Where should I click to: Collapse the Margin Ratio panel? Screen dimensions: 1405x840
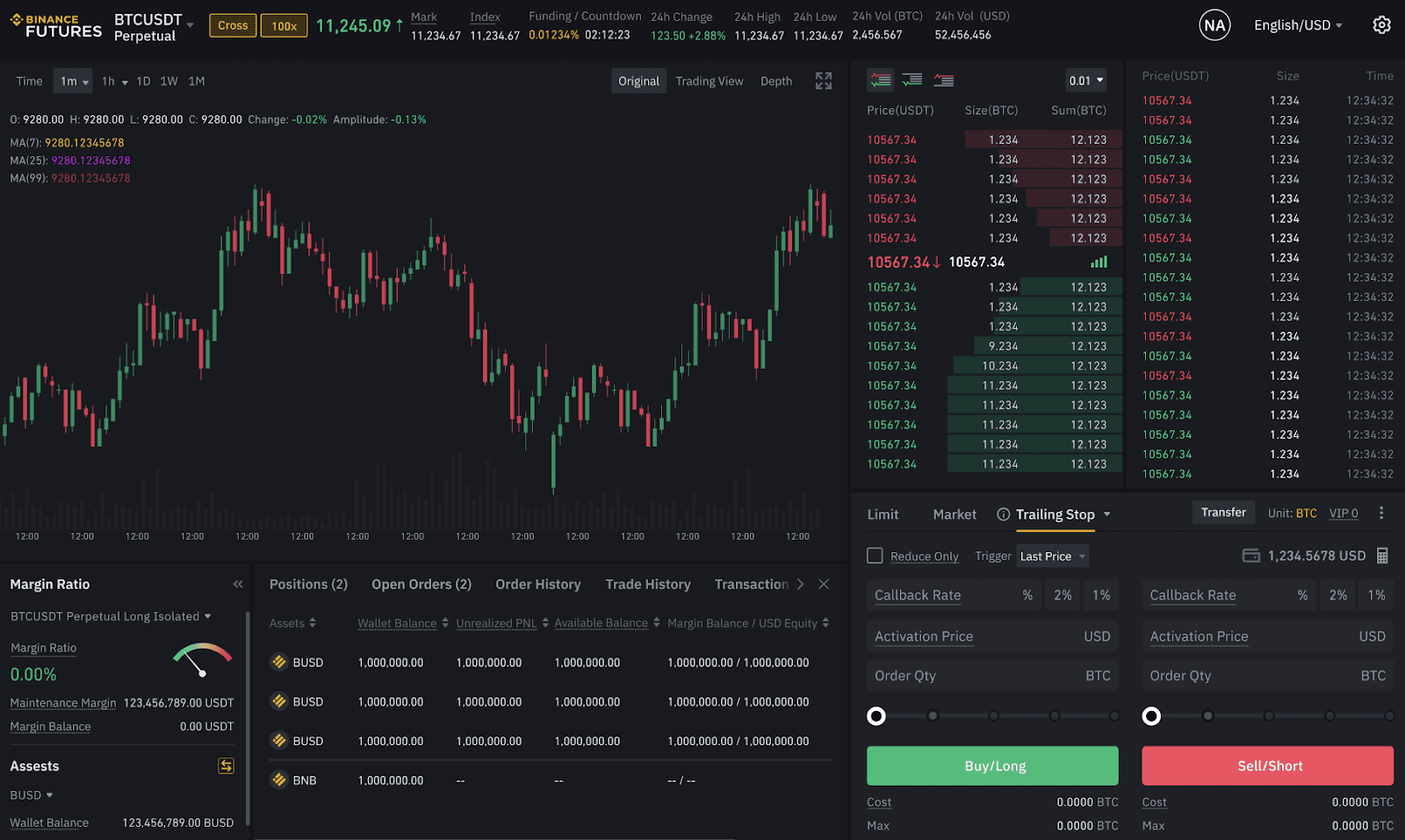[237, 584]
